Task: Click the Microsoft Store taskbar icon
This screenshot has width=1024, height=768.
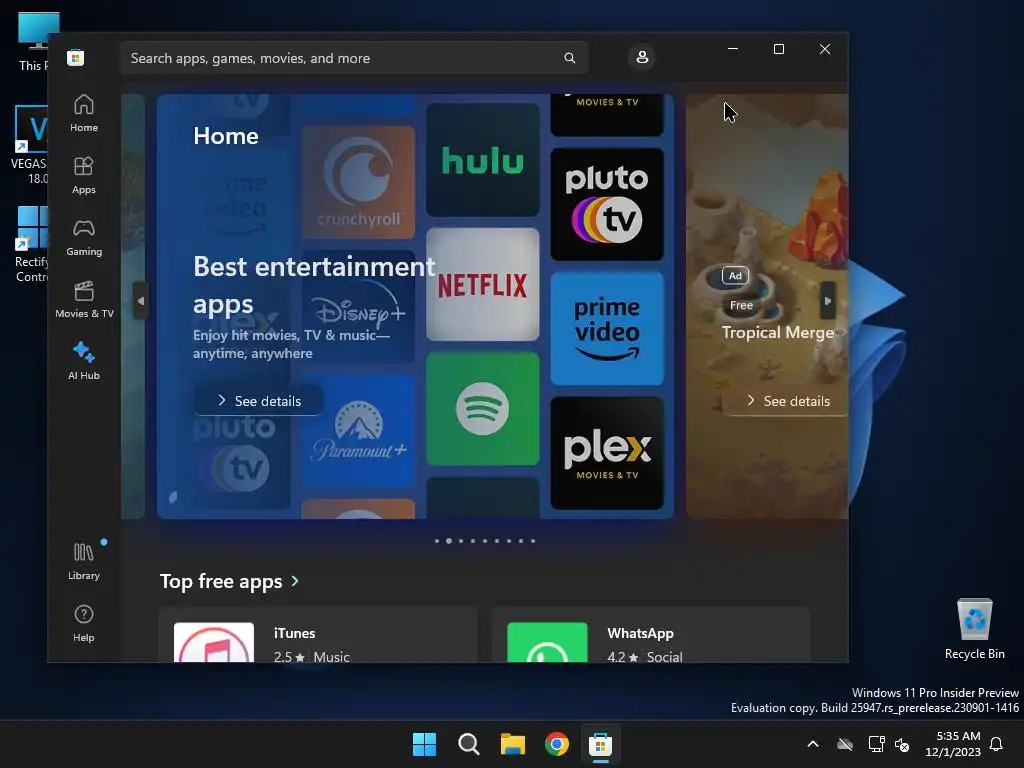Action: (x=600, y=744)
